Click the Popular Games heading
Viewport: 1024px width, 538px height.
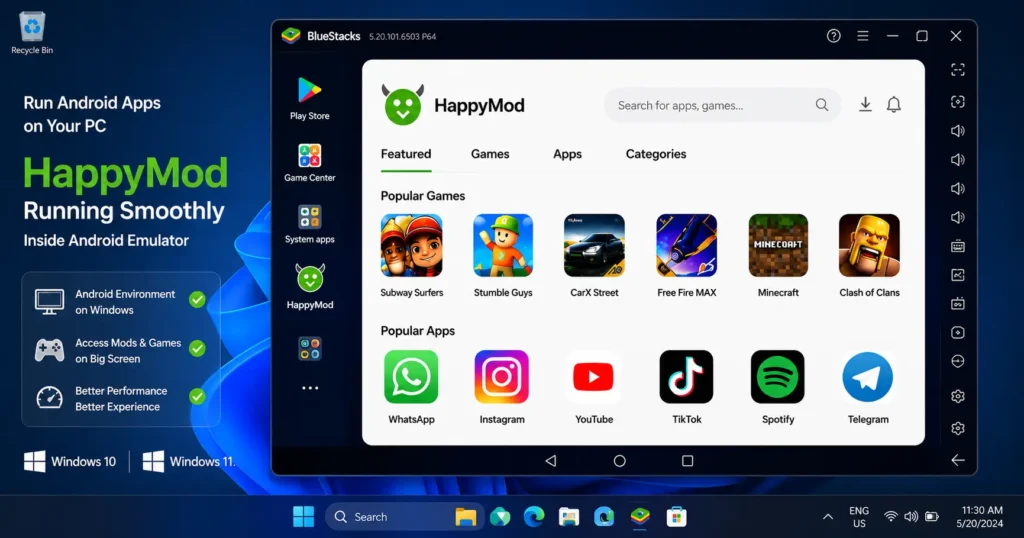423,196
